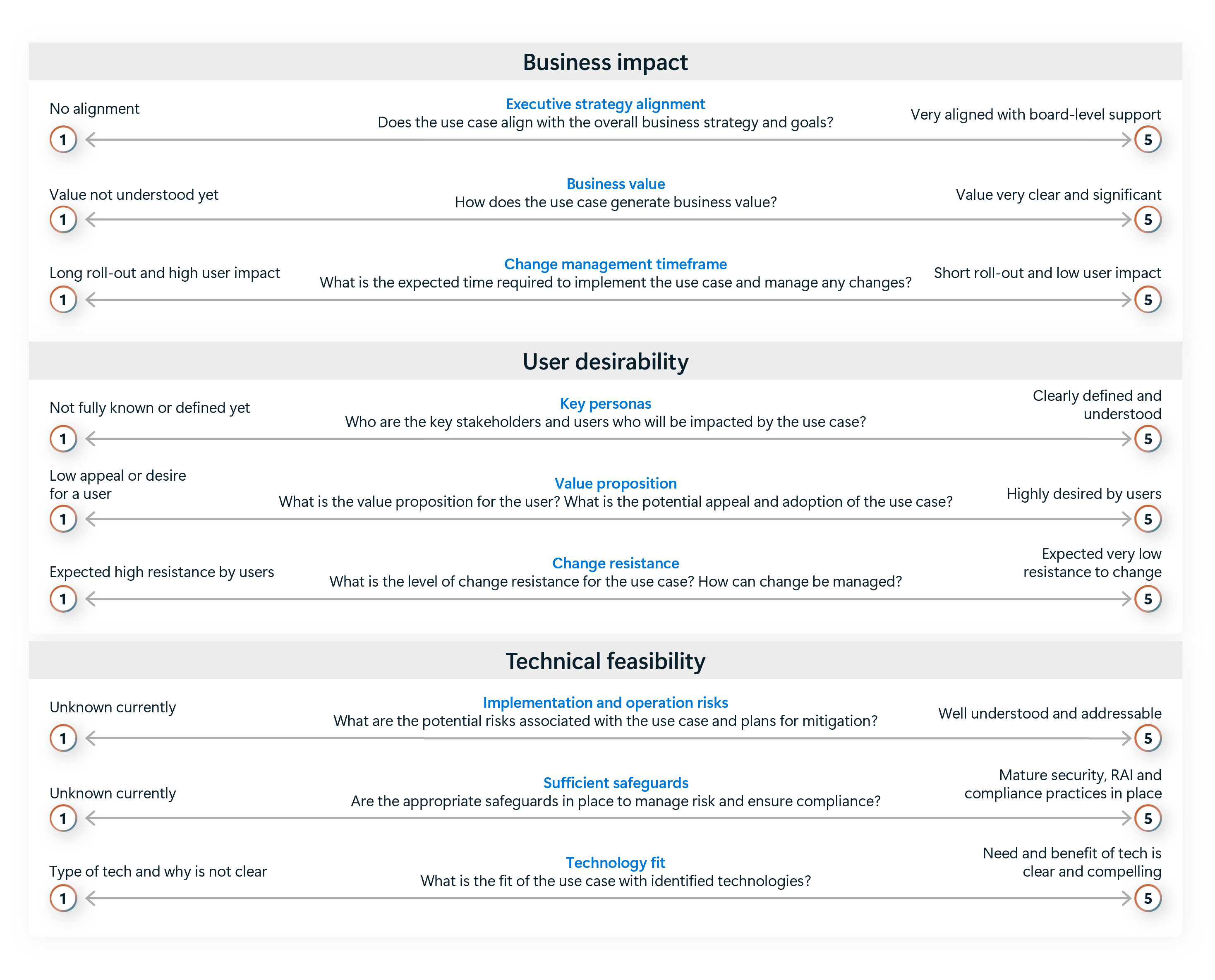
Task: Click the 1 circle for Implementation and operation risks
Action: pos(63,738)
